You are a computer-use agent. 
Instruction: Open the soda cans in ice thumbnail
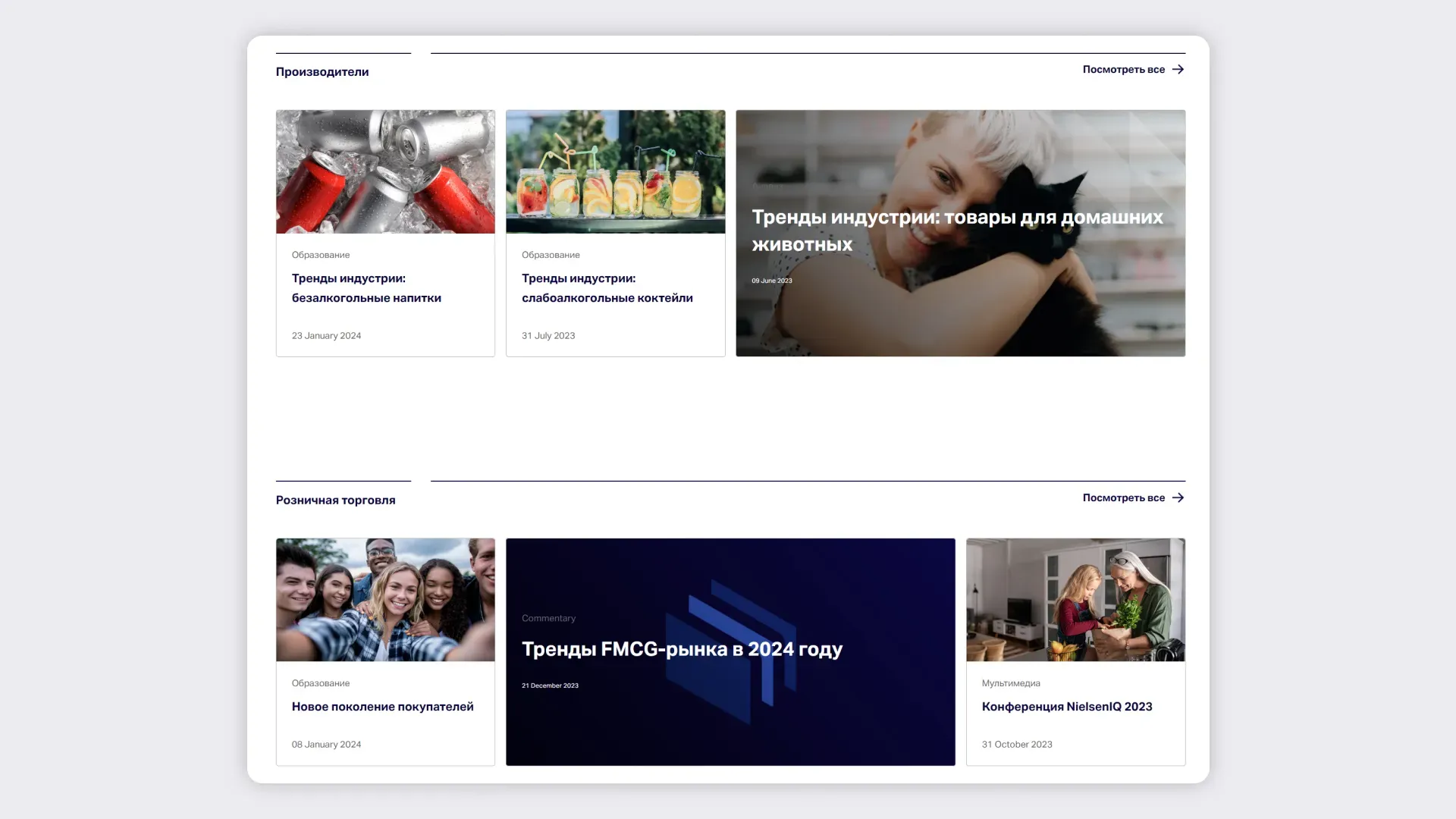click(385, 171)
